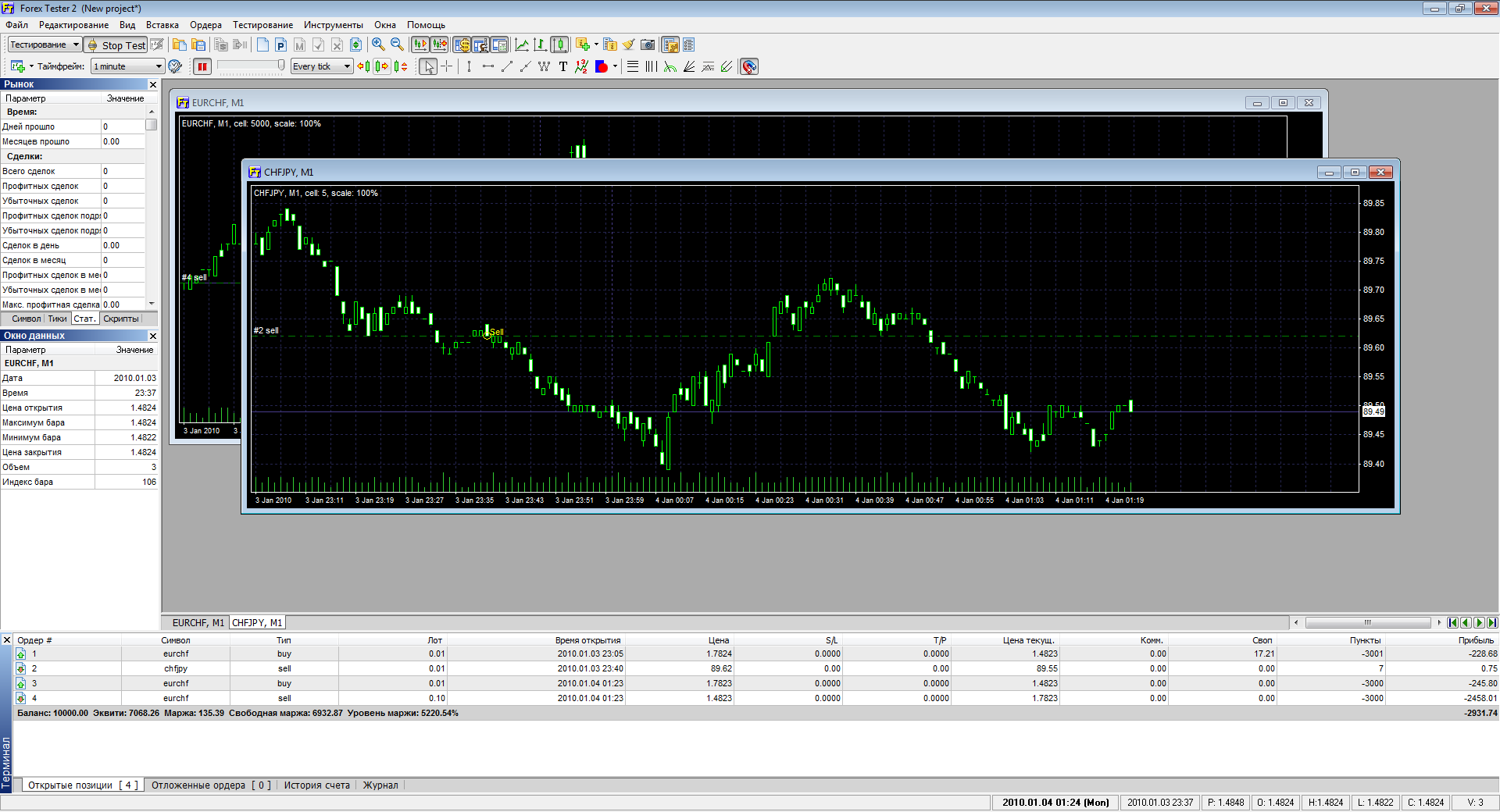1500x812 pixels.
Task: Click the broom clean-up icon
Action: point(629,45)
